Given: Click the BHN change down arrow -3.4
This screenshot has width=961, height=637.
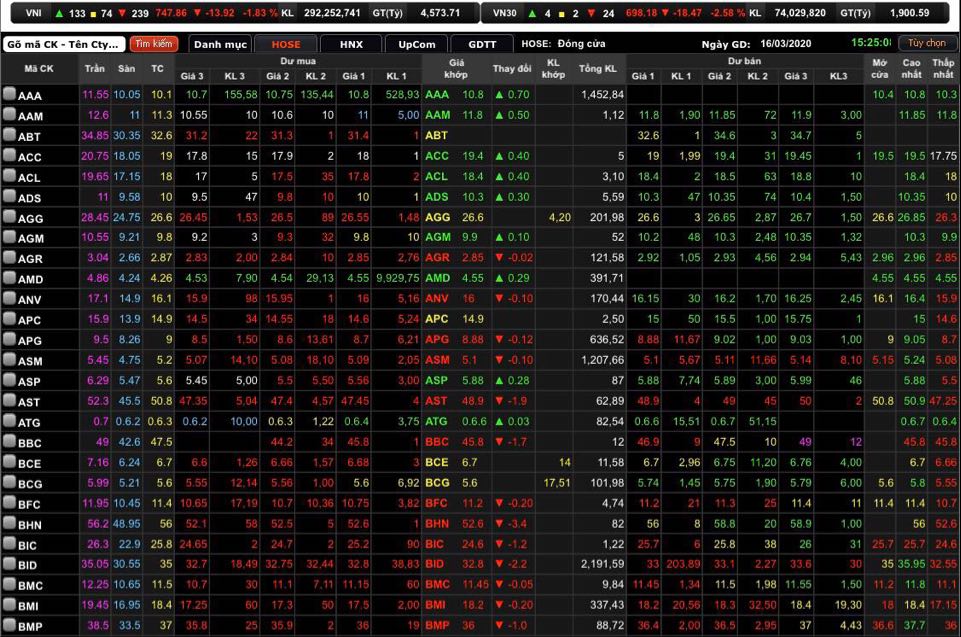Looking at the screenshot, I should [511, 524].
